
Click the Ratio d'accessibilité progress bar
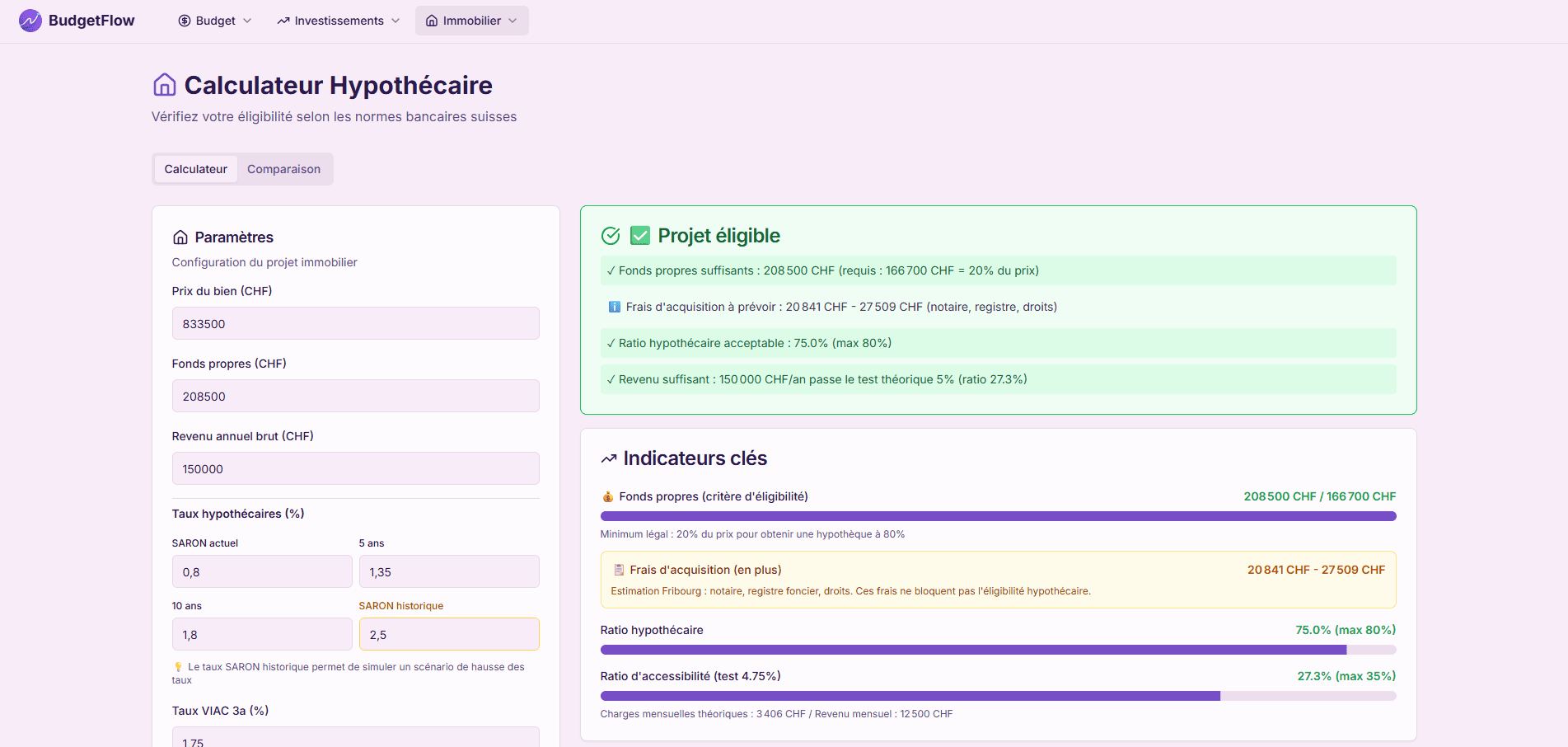pos(998,696)
